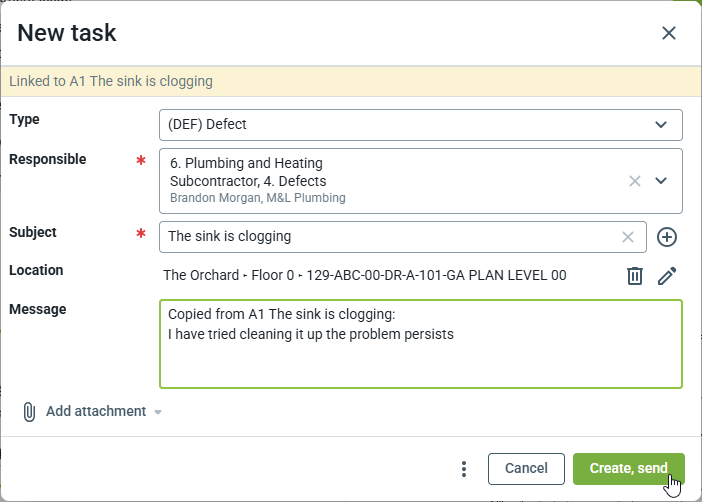This screenshot has width=702, height=502.
Task: Click the Add attachment label
Action: pos(95,412)
